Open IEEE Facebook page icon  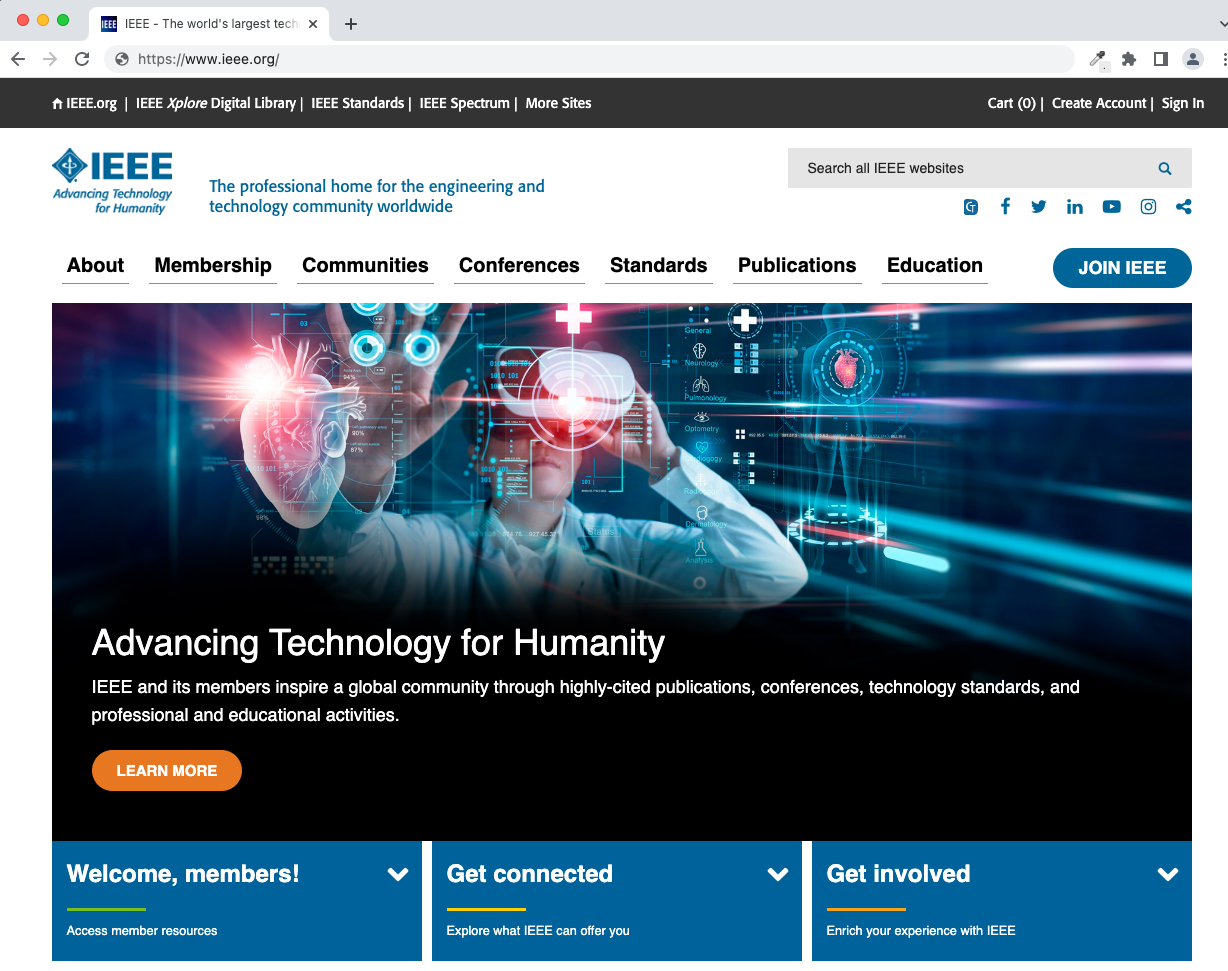point(1005,207)
